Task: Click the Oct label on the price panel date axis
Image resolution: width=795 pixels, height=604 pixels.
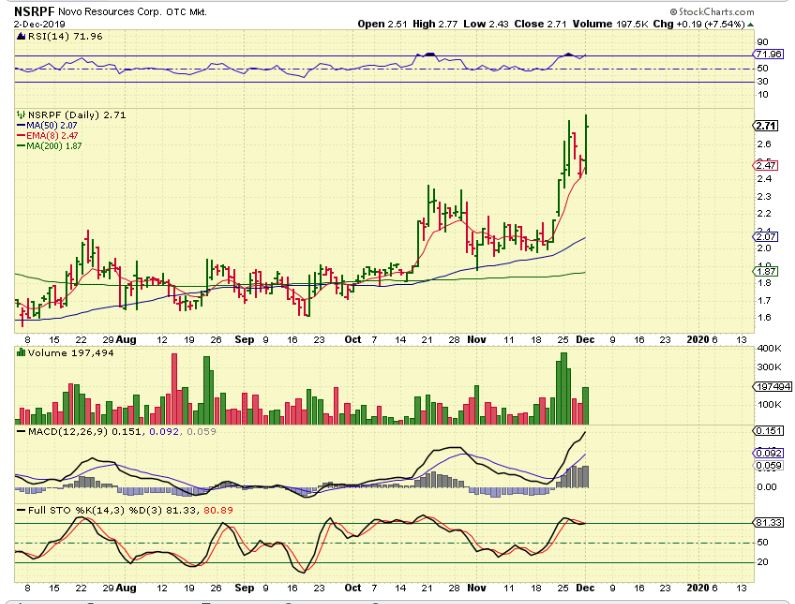Action: (x=352, y=340)
